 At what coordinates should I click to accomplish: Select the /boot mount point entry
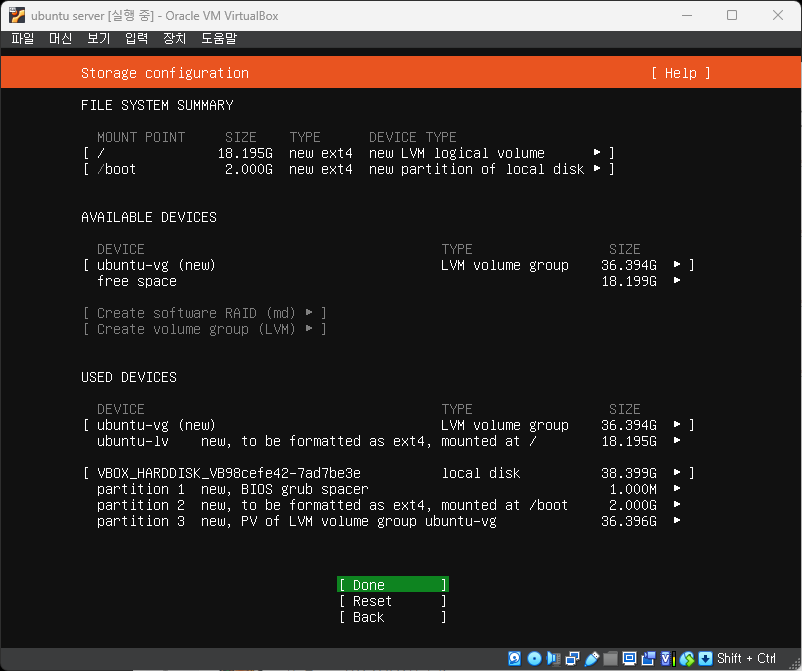click(x=348, y=169)
